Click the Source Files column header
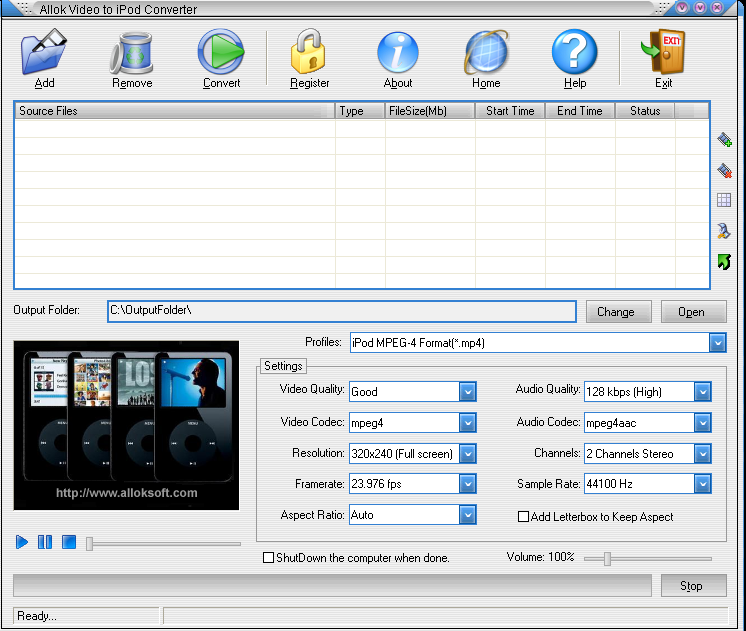Screen dimensions: 746x631 click(175, 111)
